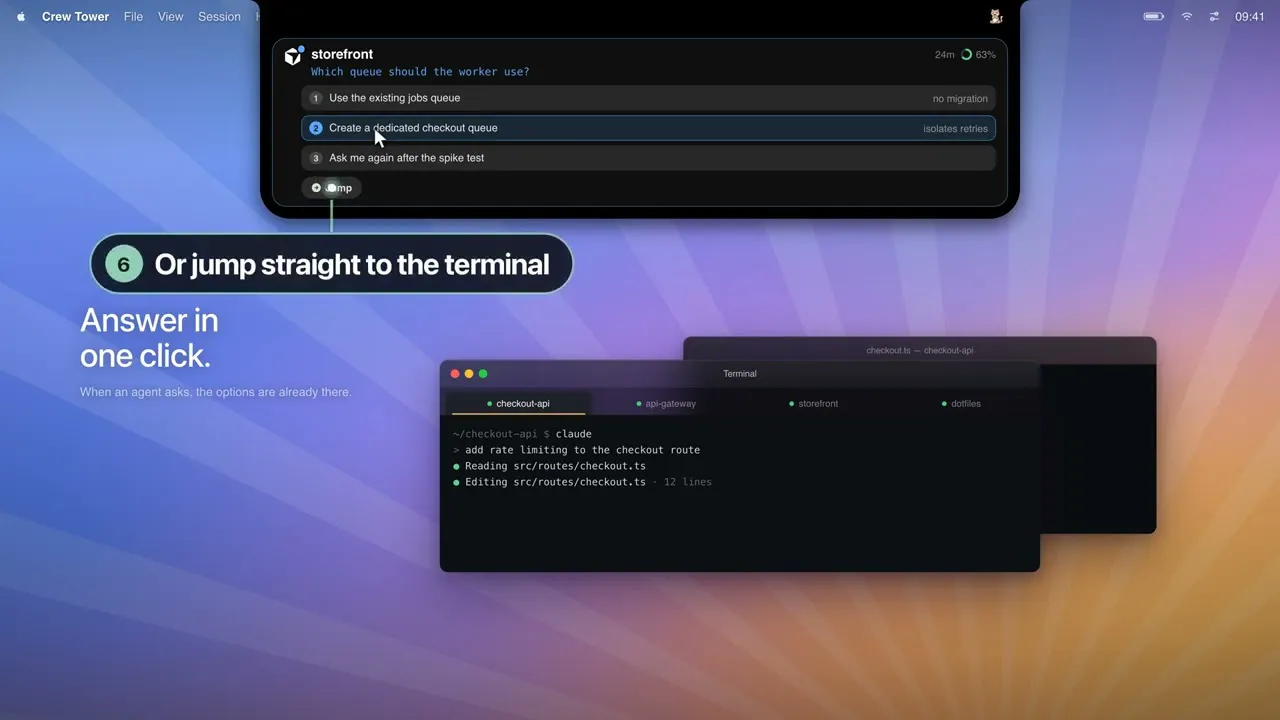Click the 'Reading src/routes/checkout.ts' line
Image resolution: width=1280 pixels, height=720 pixels.
(549, 466)
